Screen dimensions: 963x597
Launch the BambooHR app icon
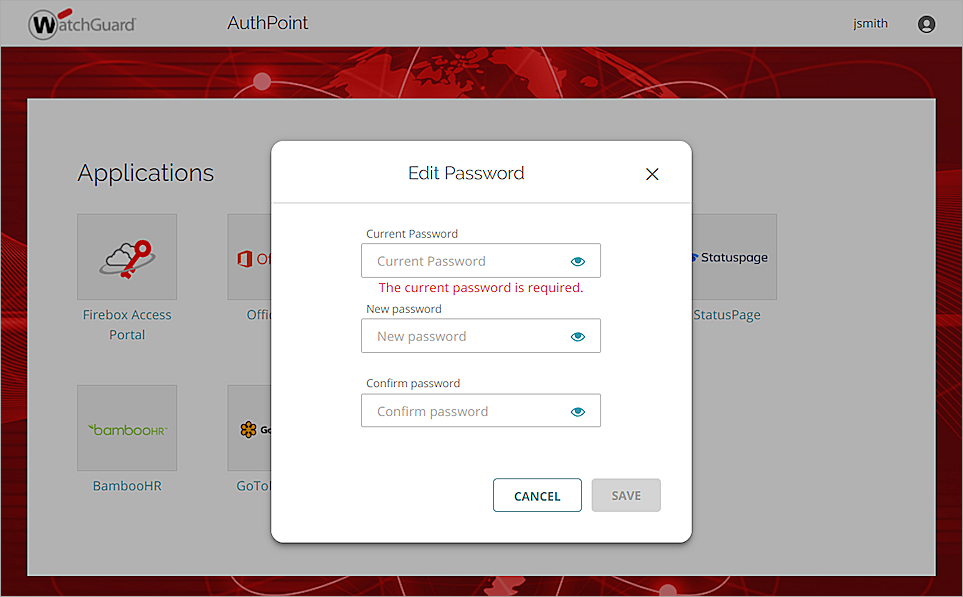coord(126,428)
